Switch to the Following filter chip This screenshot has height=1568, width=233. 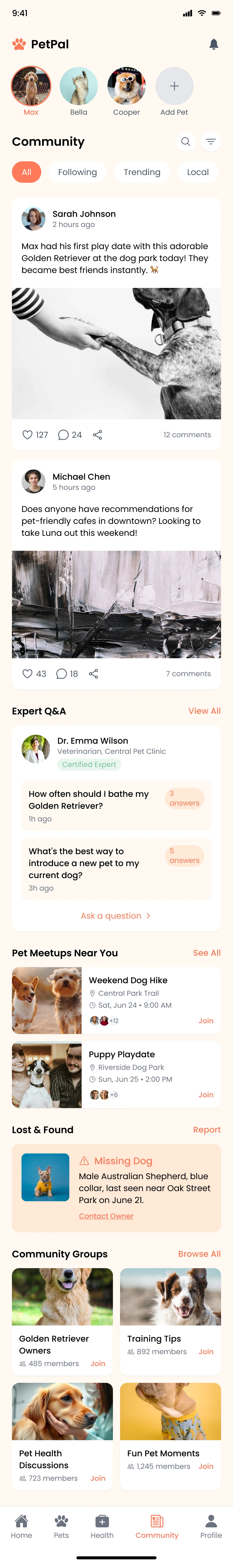(77, 172)
